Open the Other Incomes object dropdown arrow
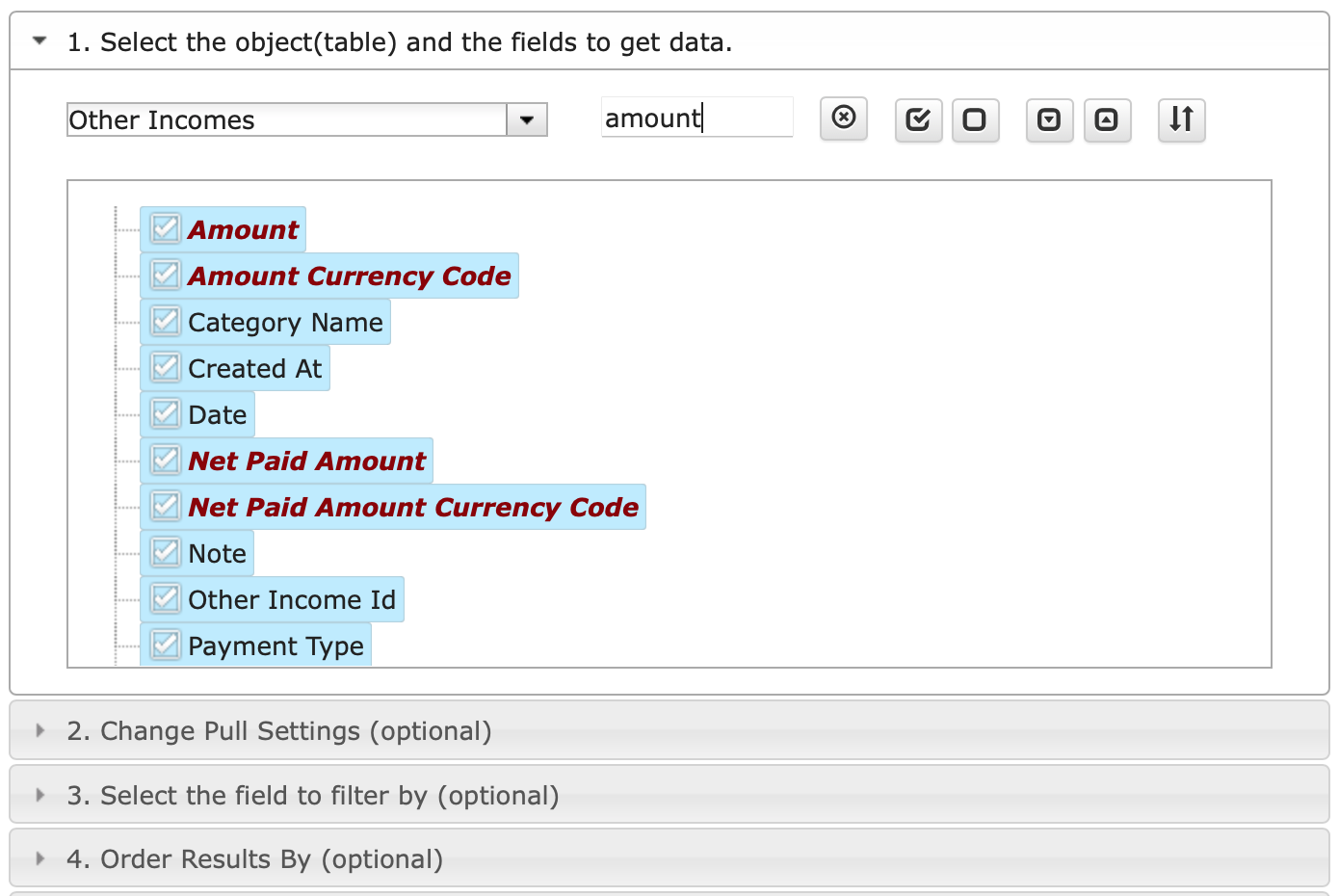1339x896 pixels. 527,120
